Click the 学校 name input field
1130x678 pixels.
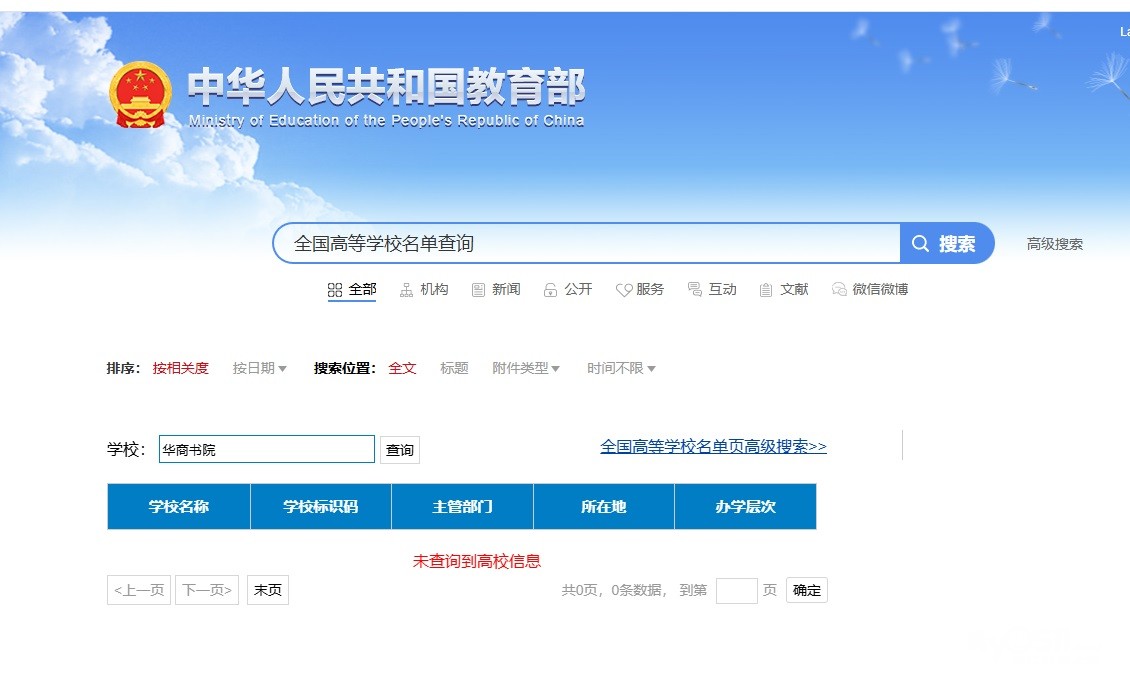click(266, 450)
